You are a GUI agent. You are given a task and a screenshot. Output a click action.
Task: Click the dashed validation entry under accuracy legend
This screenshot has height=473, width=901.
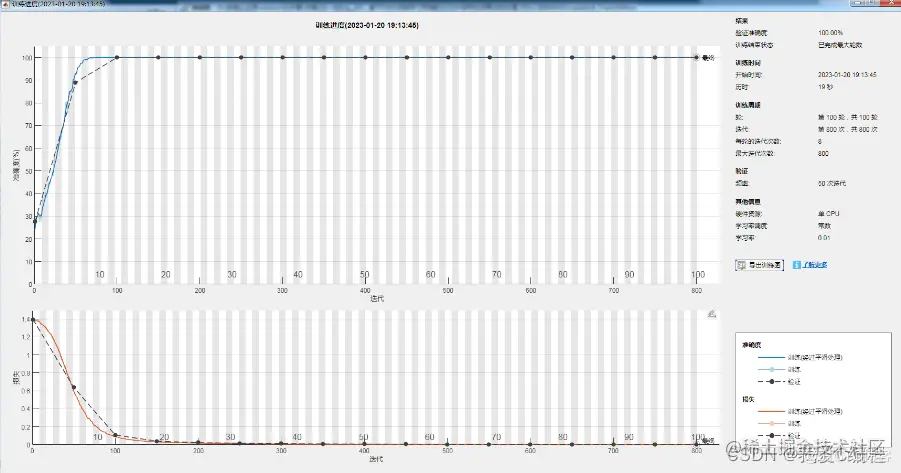[x=779, y=382]
